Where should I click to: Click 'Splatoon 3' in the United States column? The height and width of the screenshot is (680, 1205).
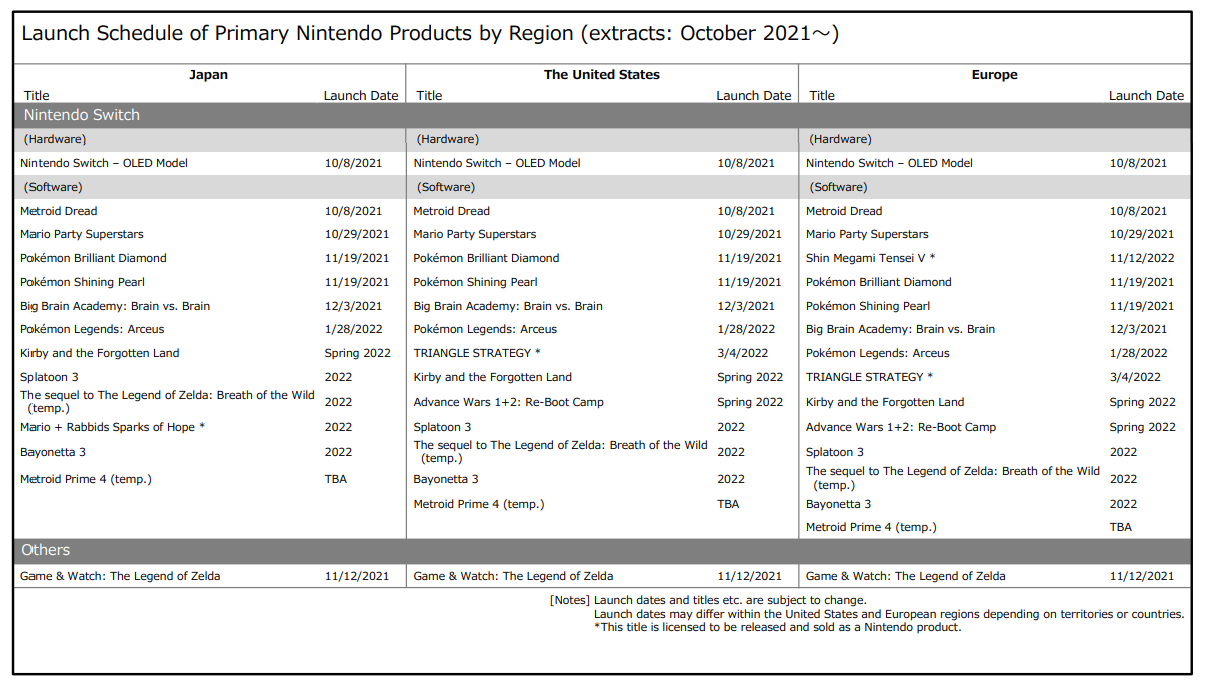[x=442, y=427]
